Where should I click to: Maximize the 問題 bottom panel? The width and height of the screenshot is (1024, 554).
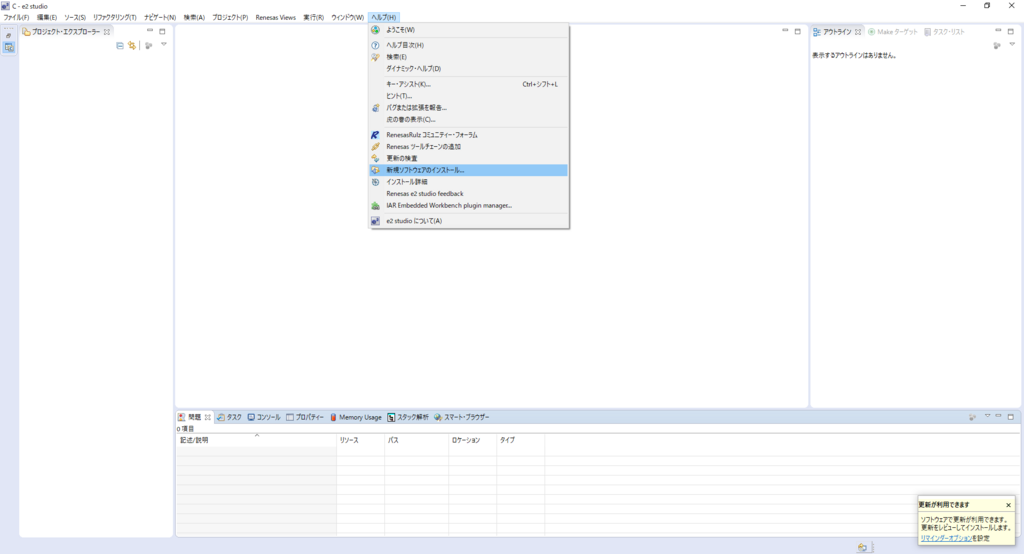(x=1011, y=417)
